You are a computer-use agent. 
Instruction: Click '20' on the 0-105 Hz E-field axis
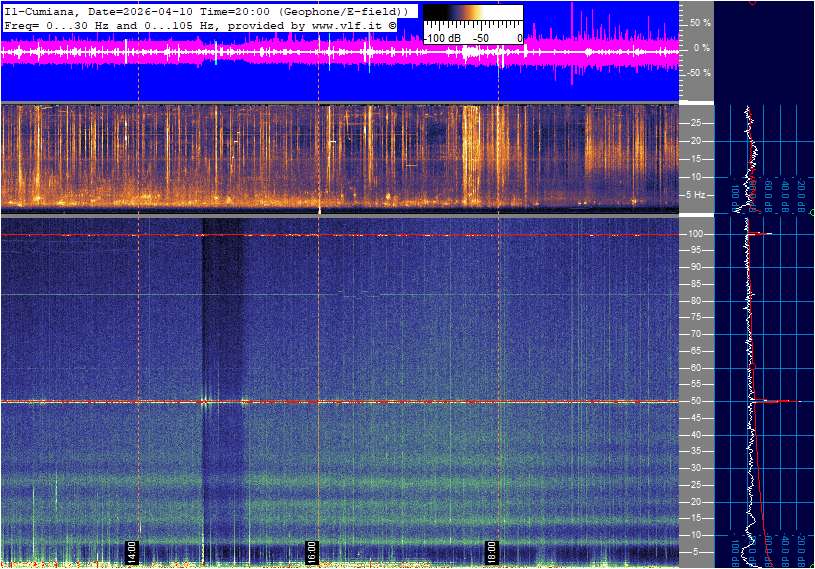(x=695, y=502)
